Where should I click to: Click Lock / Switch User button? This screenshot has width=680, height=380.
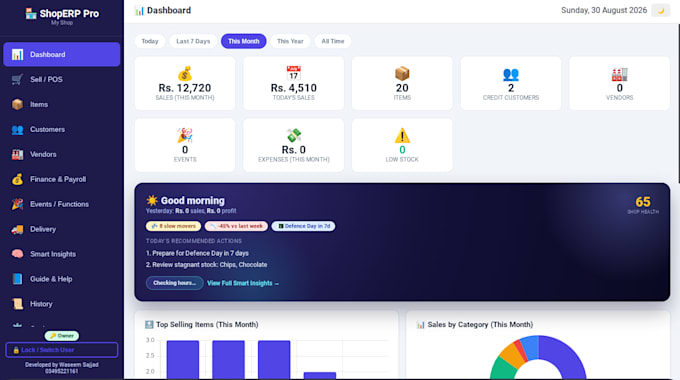point(62,350)
